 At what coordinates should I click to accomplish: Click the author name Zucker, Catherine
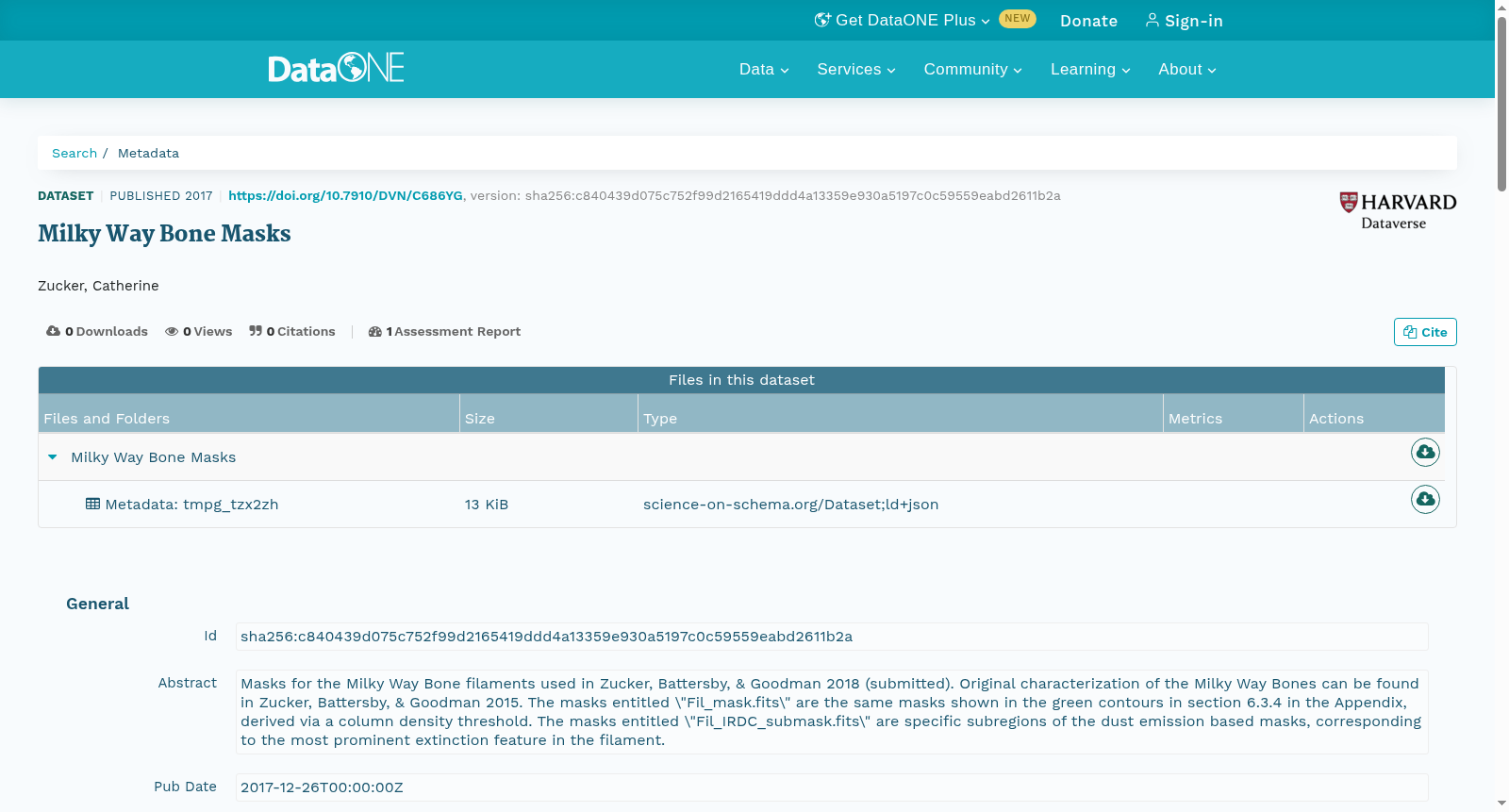[98, 286]
